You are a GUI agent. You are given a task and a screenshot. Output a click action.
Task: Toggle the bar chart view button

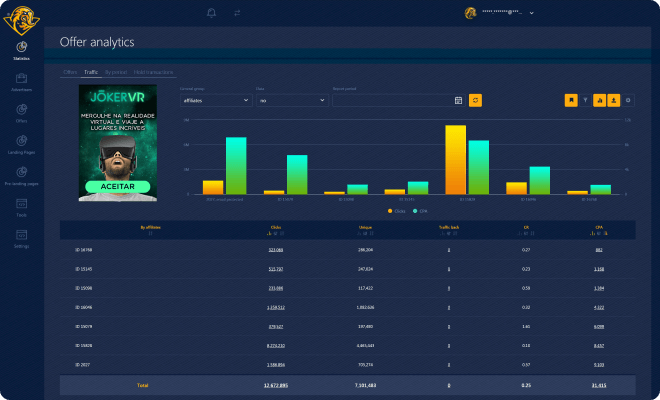[x=599, y=100]
